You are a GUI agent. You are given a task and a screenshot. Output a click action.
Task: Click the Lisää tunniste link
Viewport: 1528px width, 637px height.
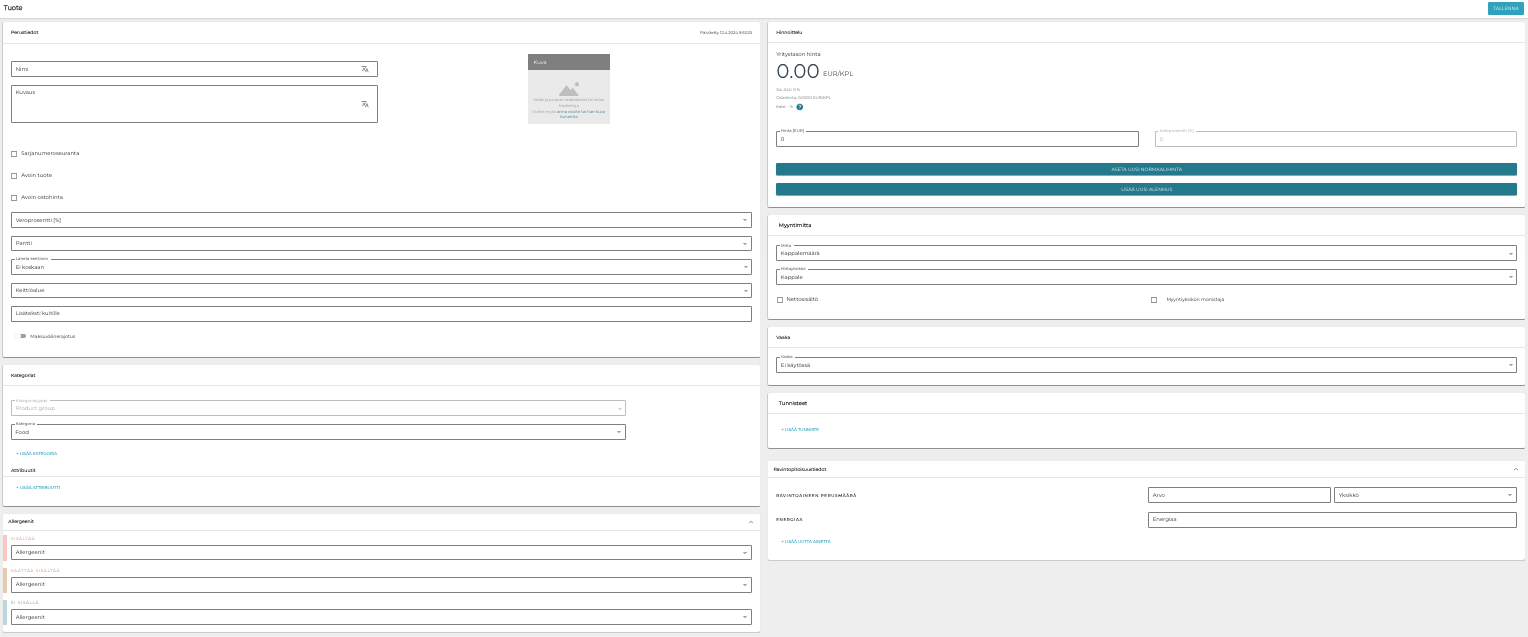[x=800, y=430]
